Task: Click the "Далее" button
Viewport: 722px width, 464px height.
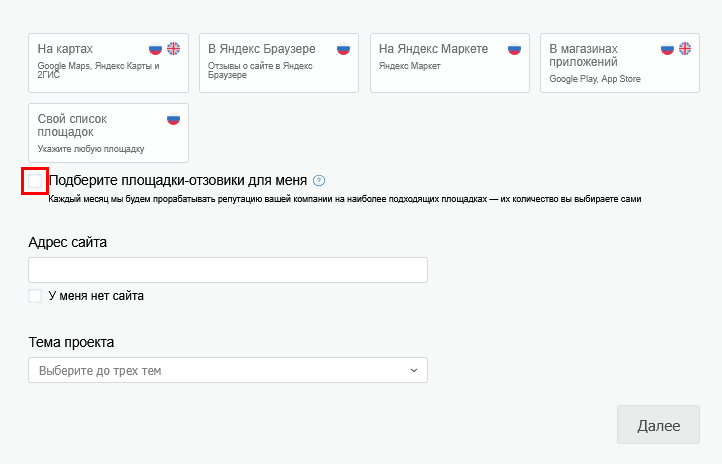Action: pyautogui.click(x=658, y=425)
